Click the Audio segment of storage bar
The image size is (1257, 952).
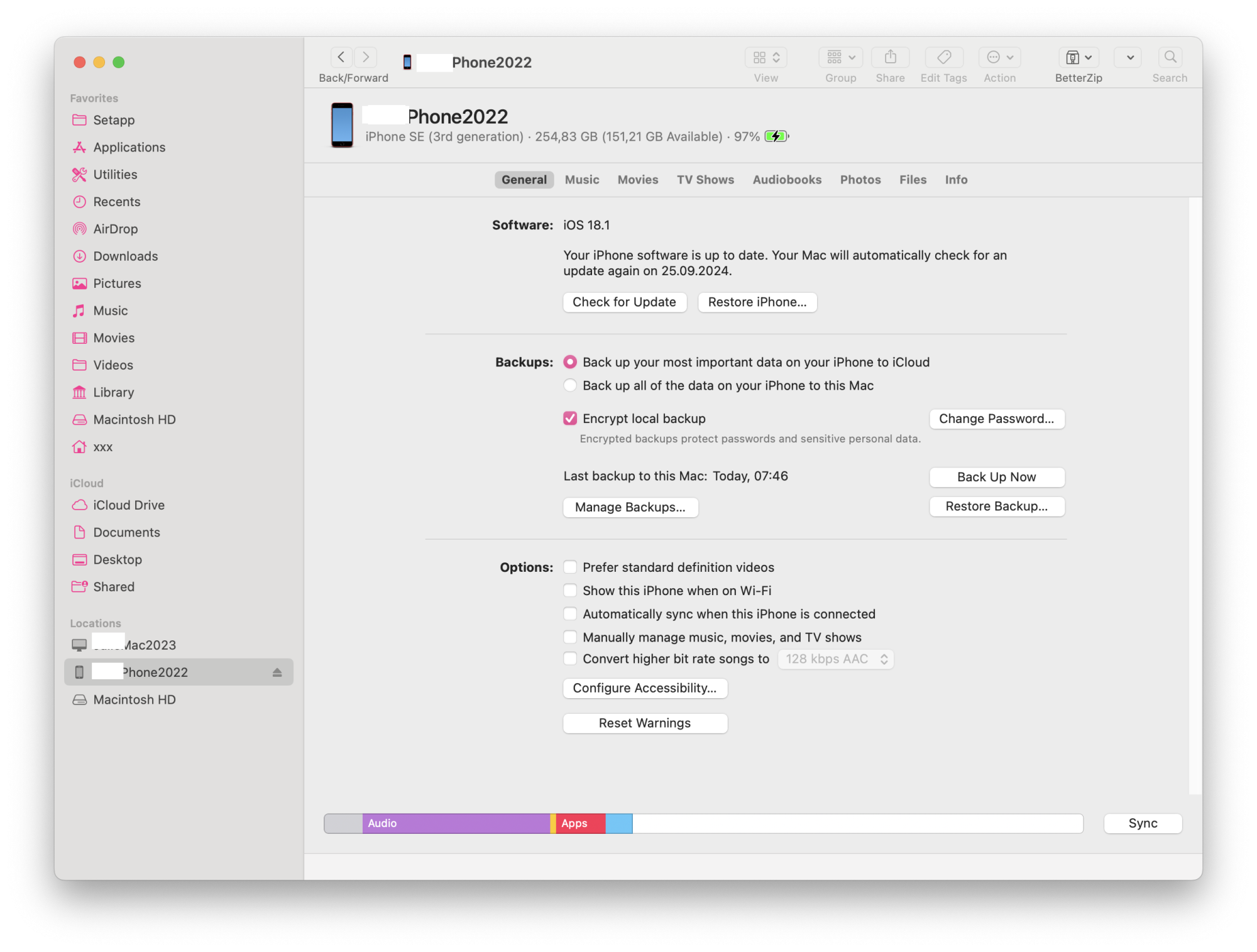tap(456, 823)
